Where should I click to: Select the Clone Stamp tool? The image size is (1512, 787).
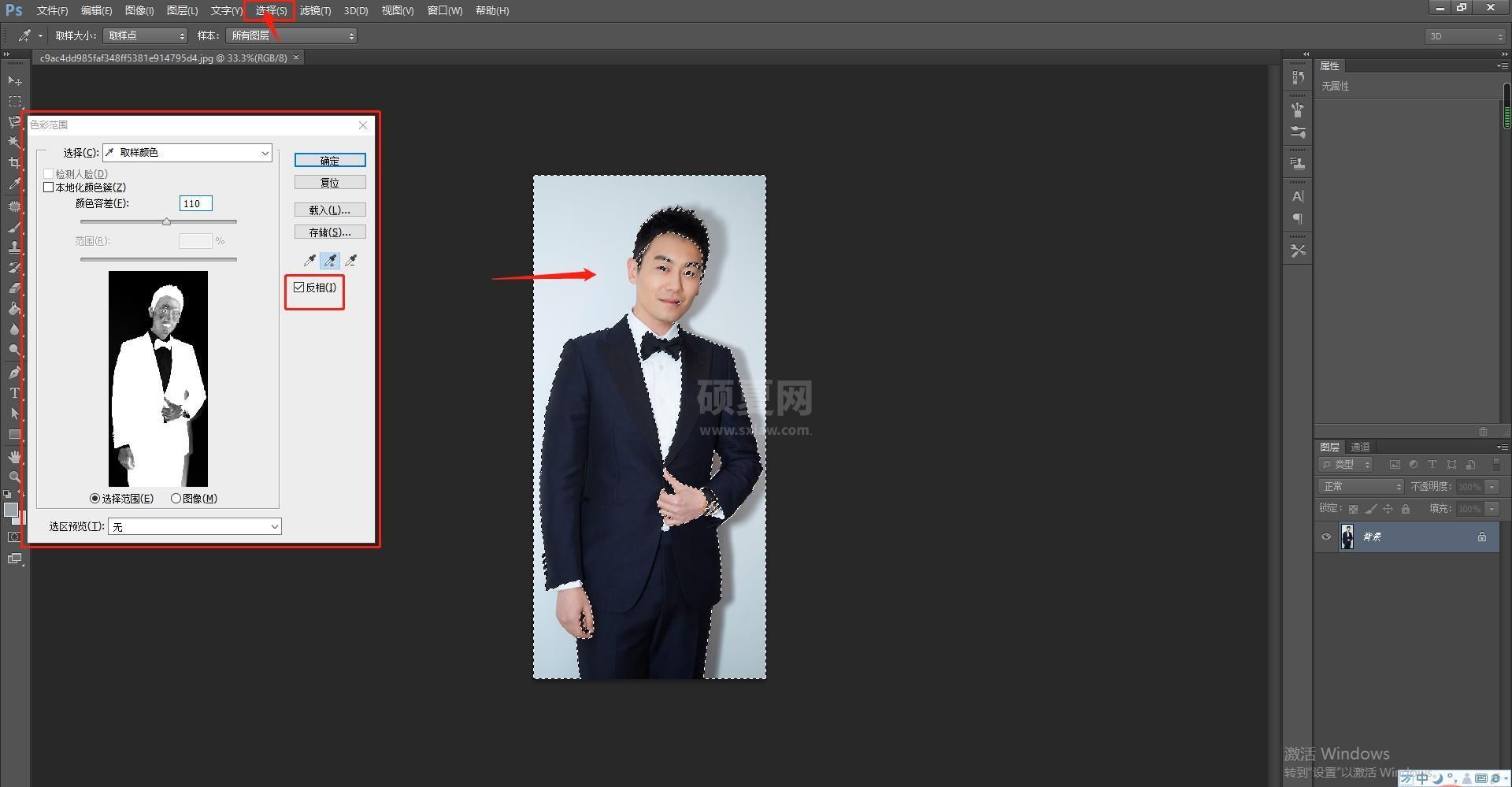click(14, 247)
